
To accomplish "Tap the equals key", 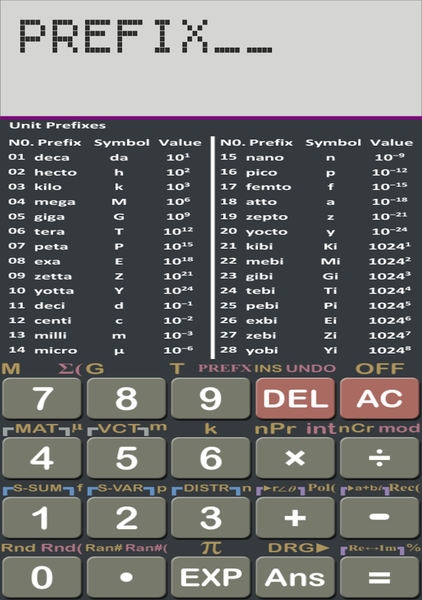I will pyautogui.click(x=380, y=577).
